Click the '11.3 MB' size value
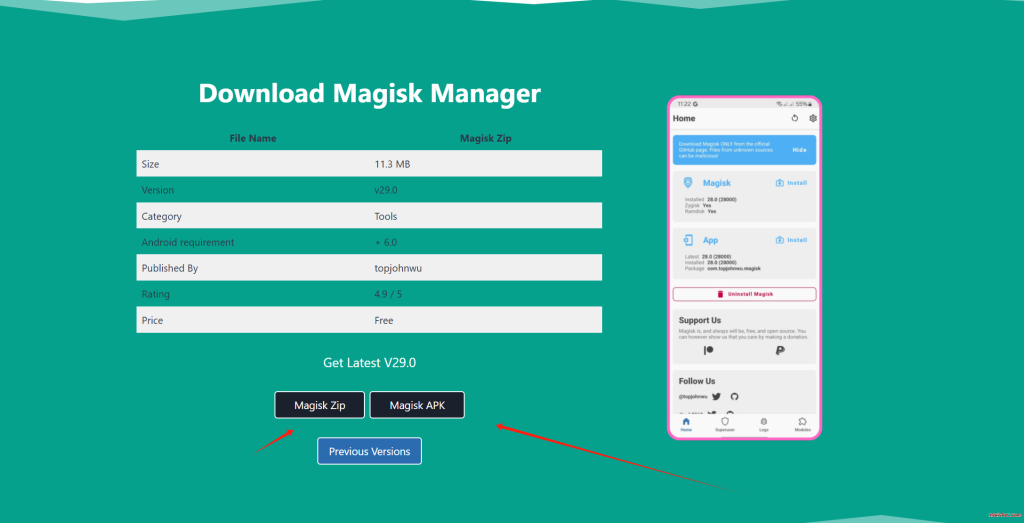The height and width of the screenshot is (523, 1024). point(392,165)
